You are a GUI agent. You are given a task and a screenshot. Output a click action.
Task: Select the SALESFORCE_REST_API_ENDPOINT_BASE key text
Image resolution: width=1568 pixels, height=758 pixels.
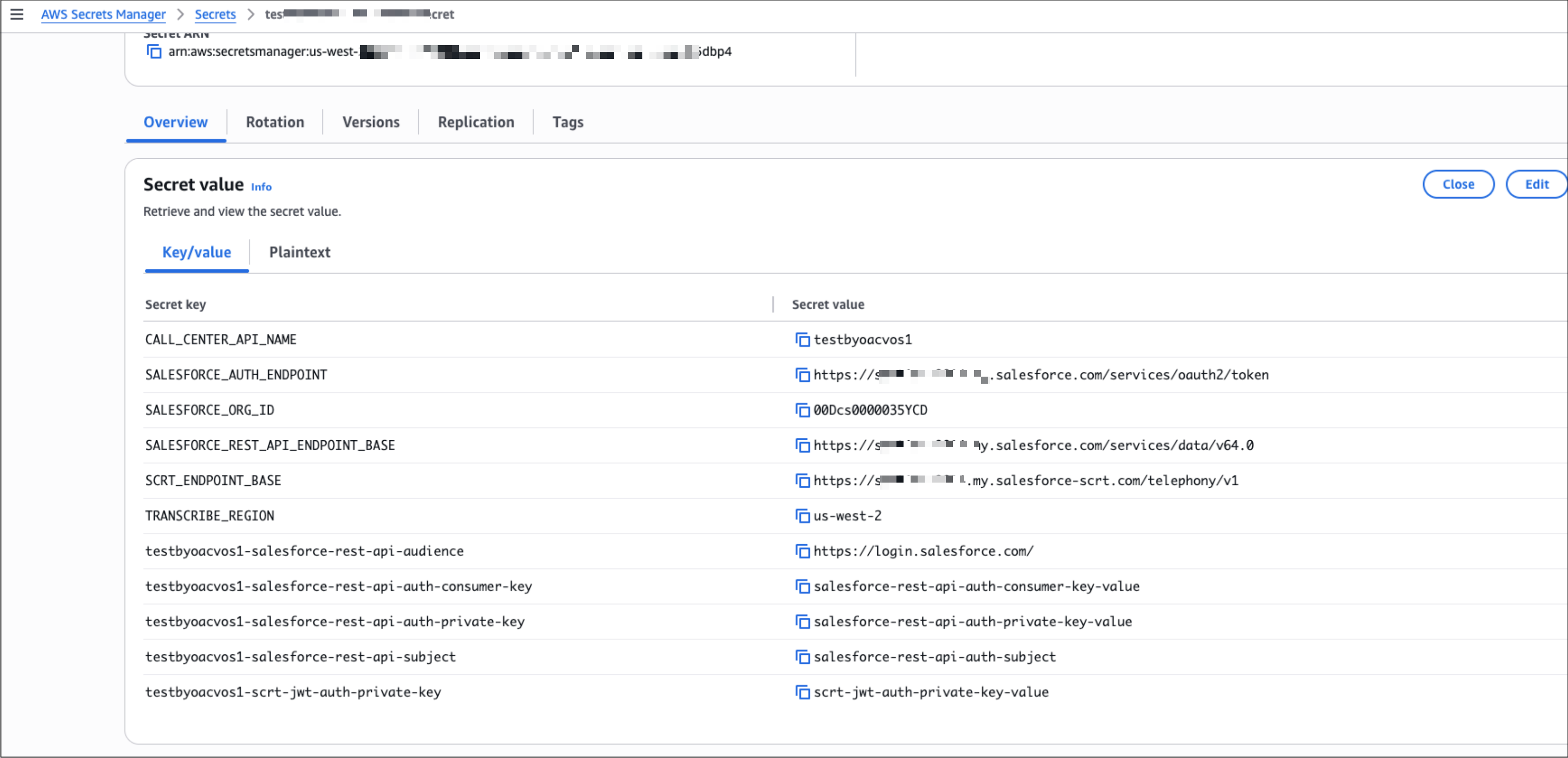[270, 446]
